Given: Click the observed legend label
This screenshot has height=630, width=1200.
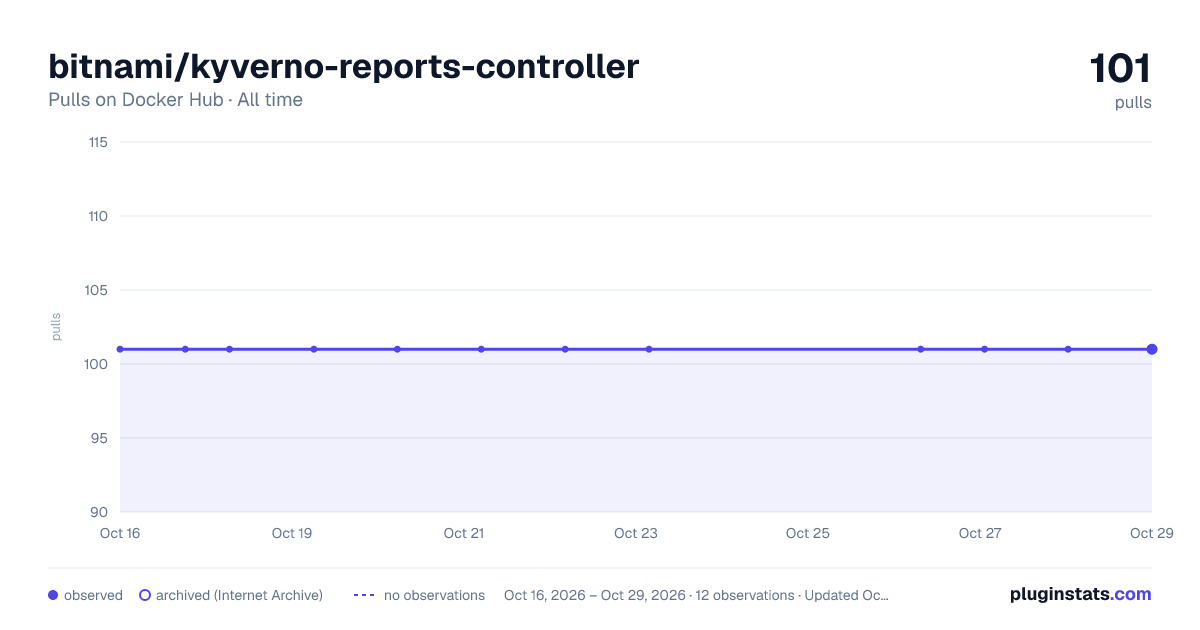Looking at the screenshot, I should pyautogui.click(x=93, y=595).
